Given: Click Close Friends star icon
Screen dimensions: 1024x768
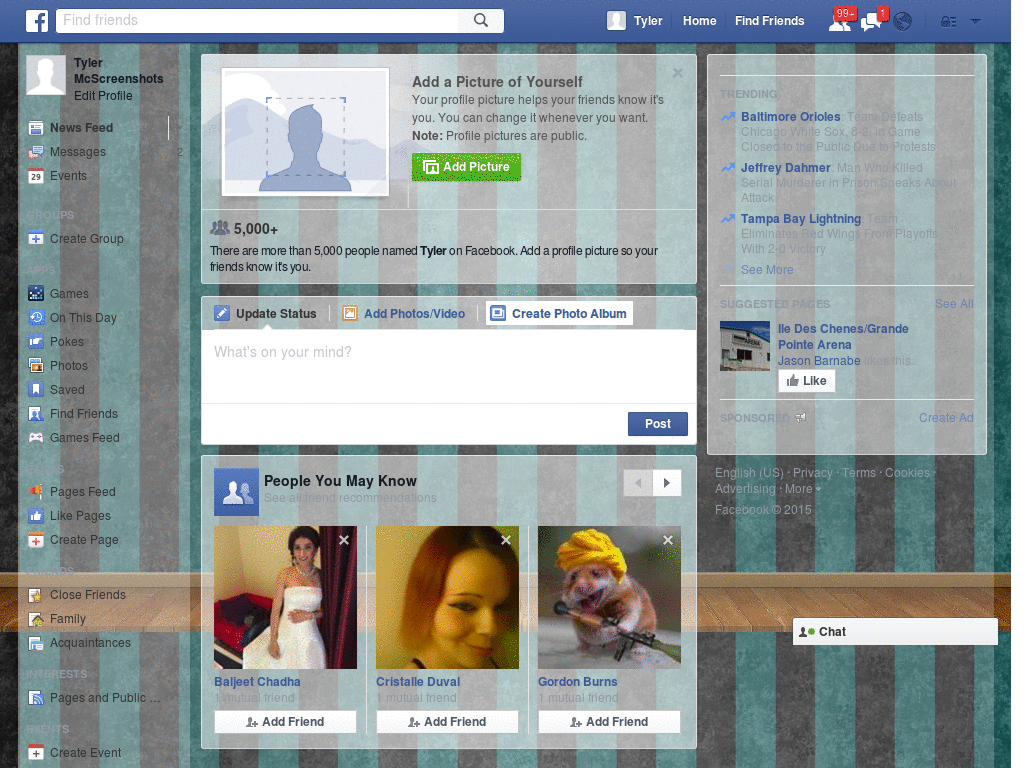Looking at the screenshot, I should 36,595.
